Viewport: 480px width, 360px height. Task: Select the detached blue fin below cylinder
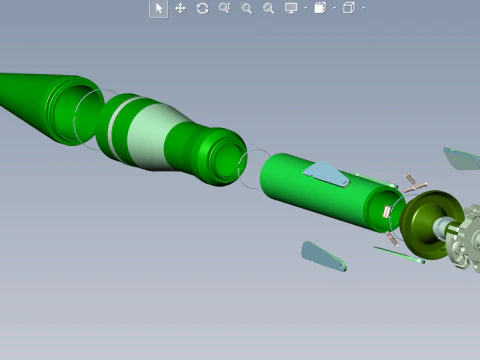click(x=323, y=257)
